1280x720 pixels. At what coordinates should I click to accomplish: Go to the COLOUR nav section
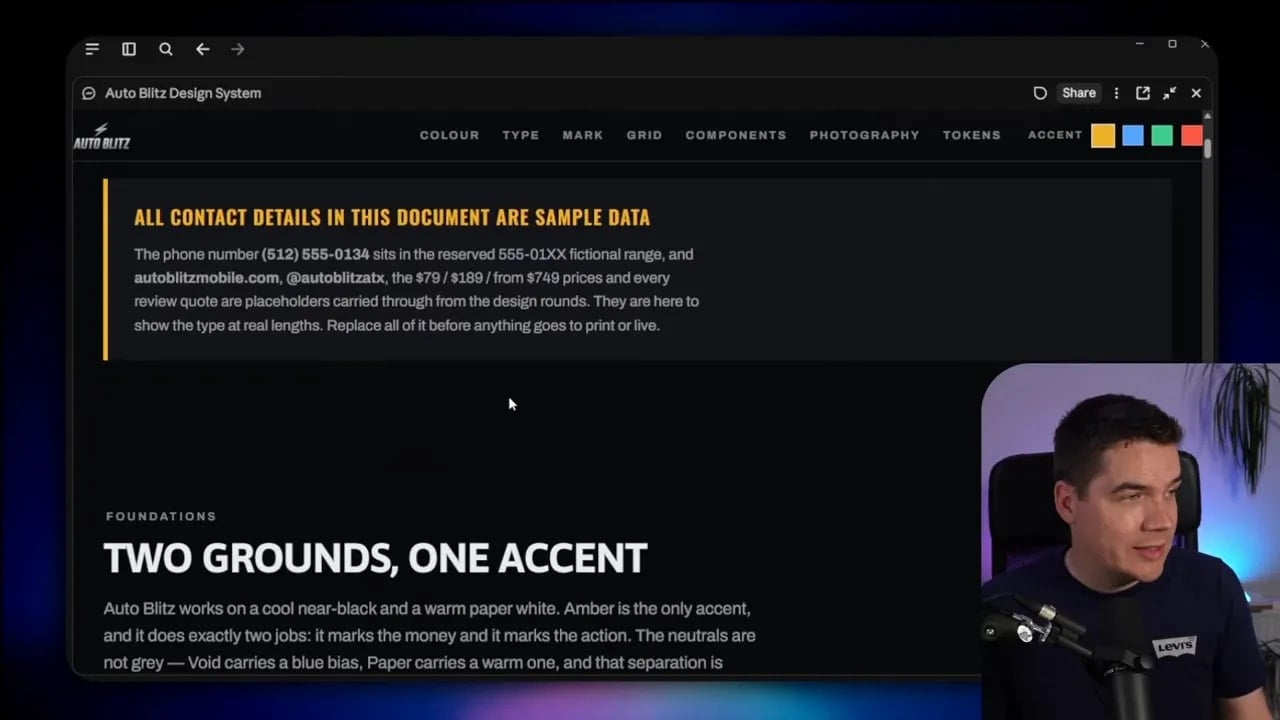tap(449, 135)
